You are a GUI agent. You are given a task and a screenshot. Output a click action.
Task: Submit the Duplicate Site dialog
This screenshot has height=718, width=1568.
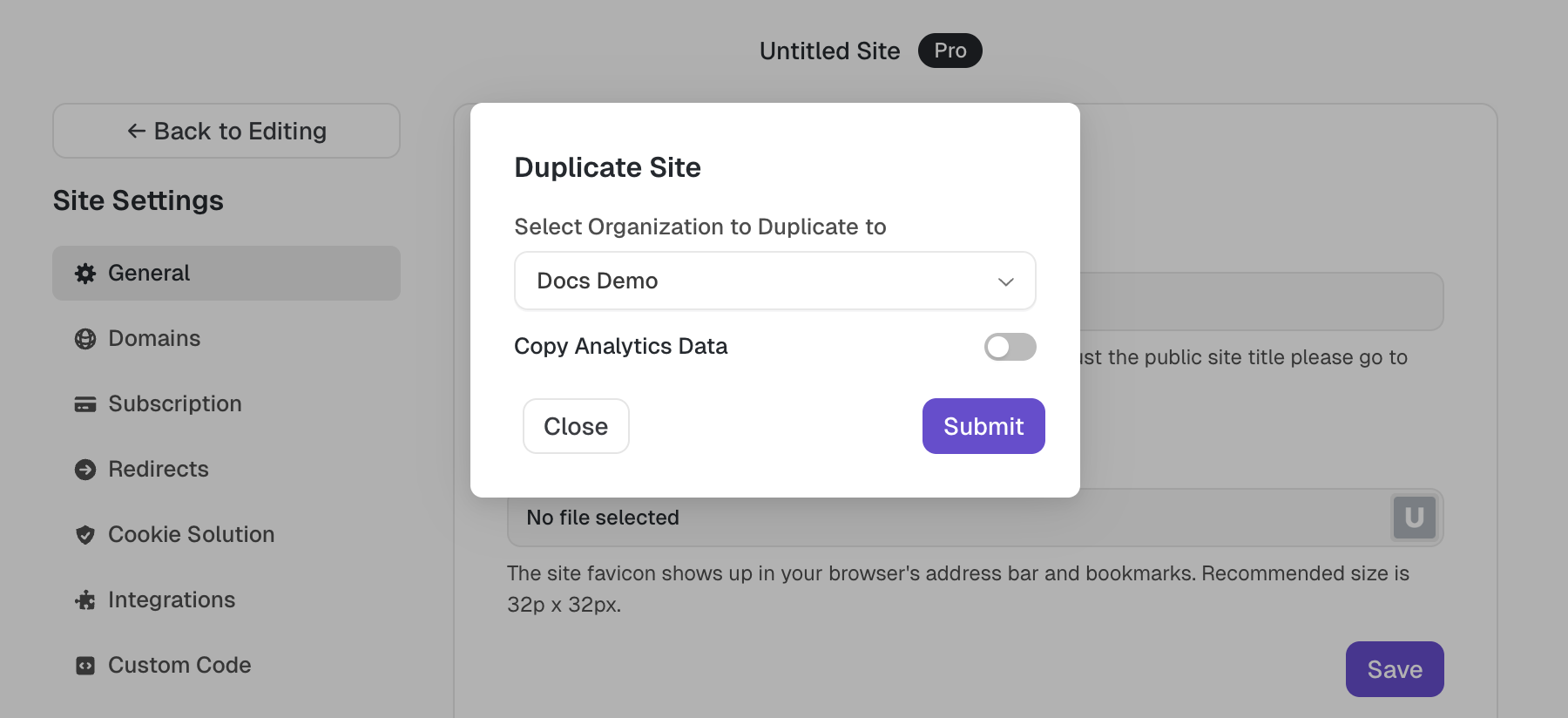[x=983, y=426]
